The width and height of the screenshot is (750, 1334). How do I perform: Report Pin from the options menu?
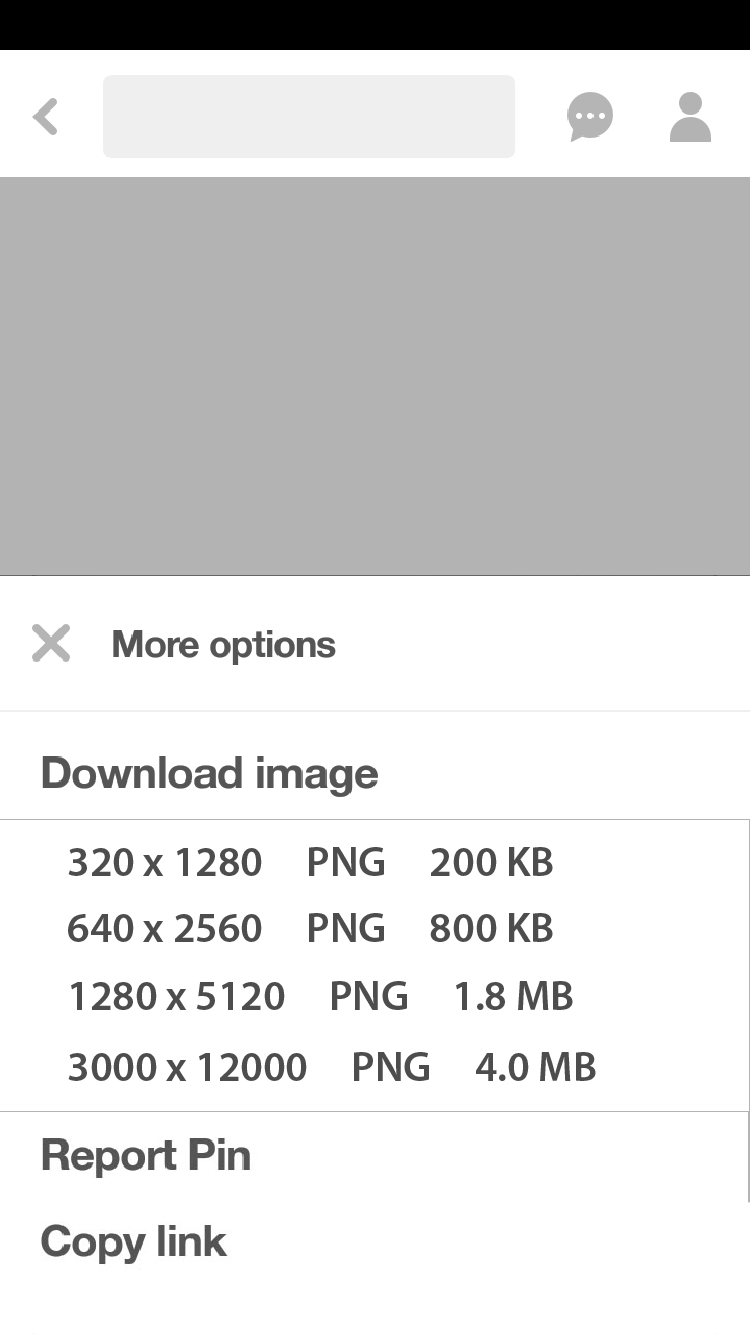[x=146, y=1156]
